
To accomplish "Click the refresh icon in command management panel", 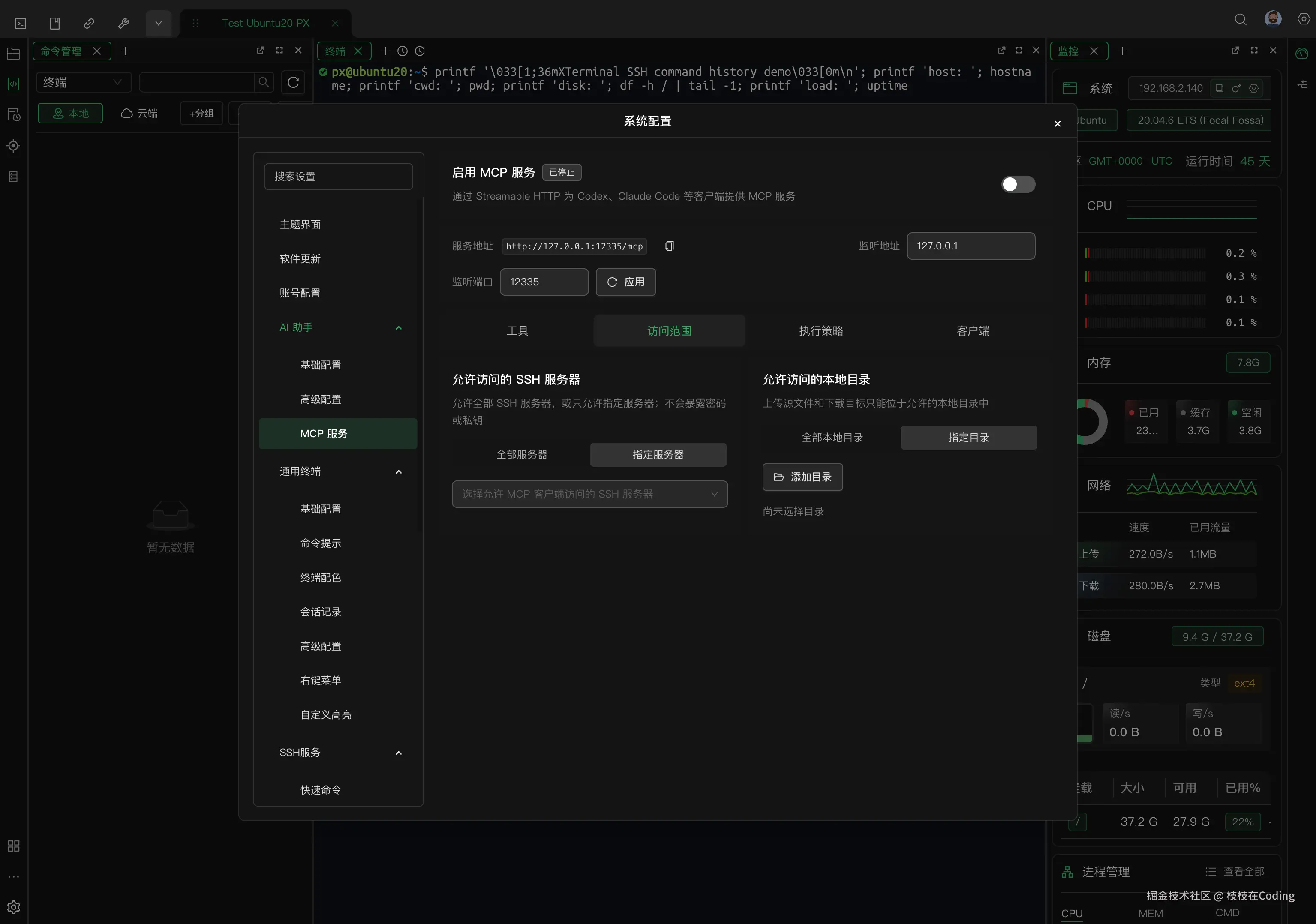I will pos(293,83).
